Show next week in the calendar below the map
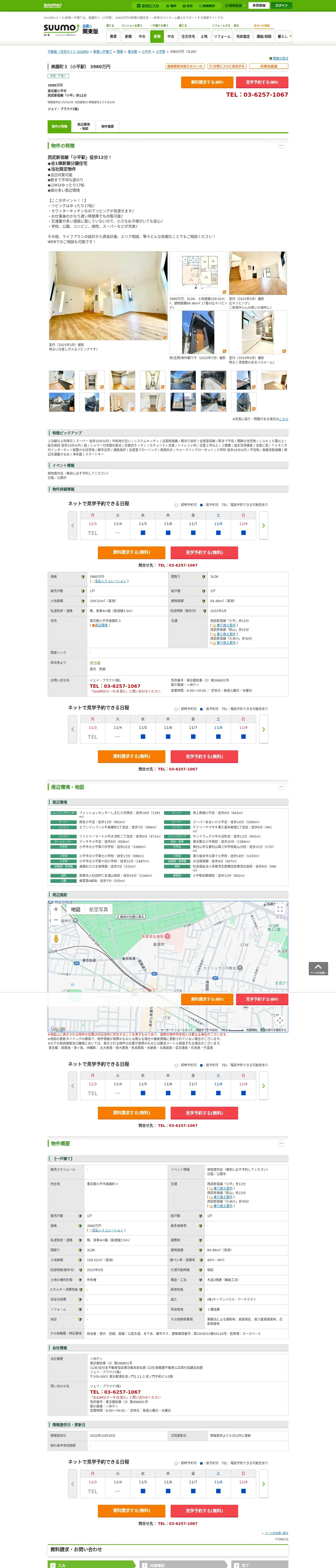 click(264, 1086)
